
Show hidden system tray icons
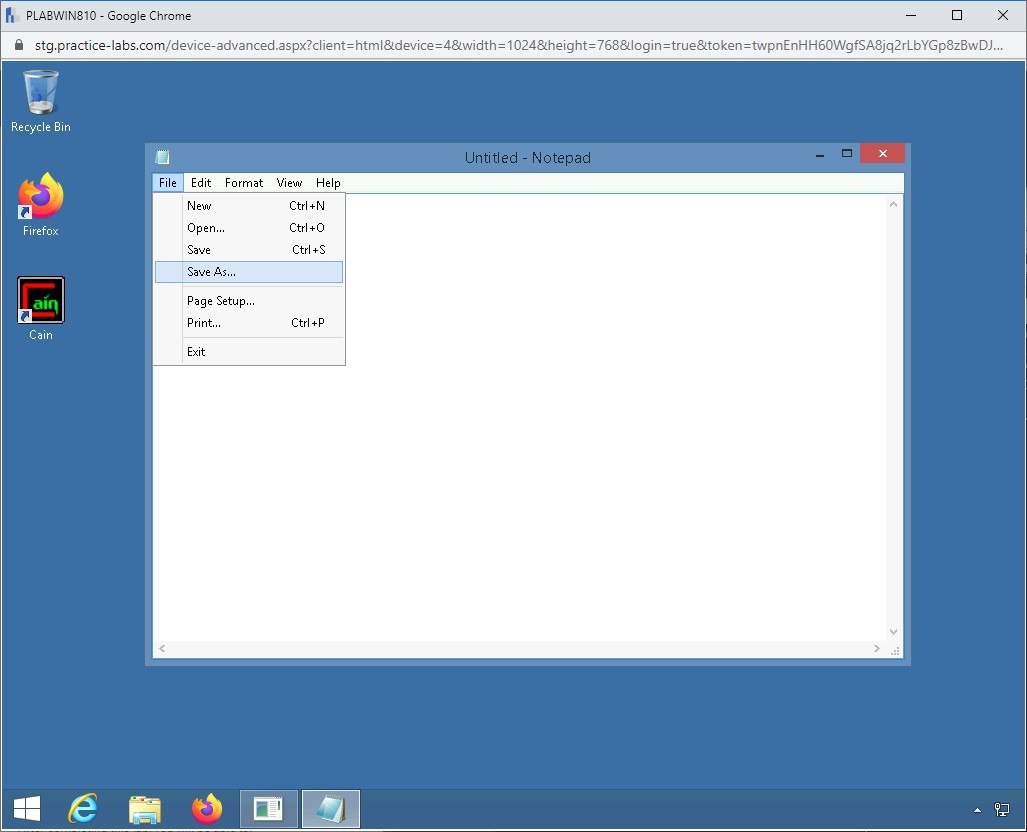pos(978,810)
